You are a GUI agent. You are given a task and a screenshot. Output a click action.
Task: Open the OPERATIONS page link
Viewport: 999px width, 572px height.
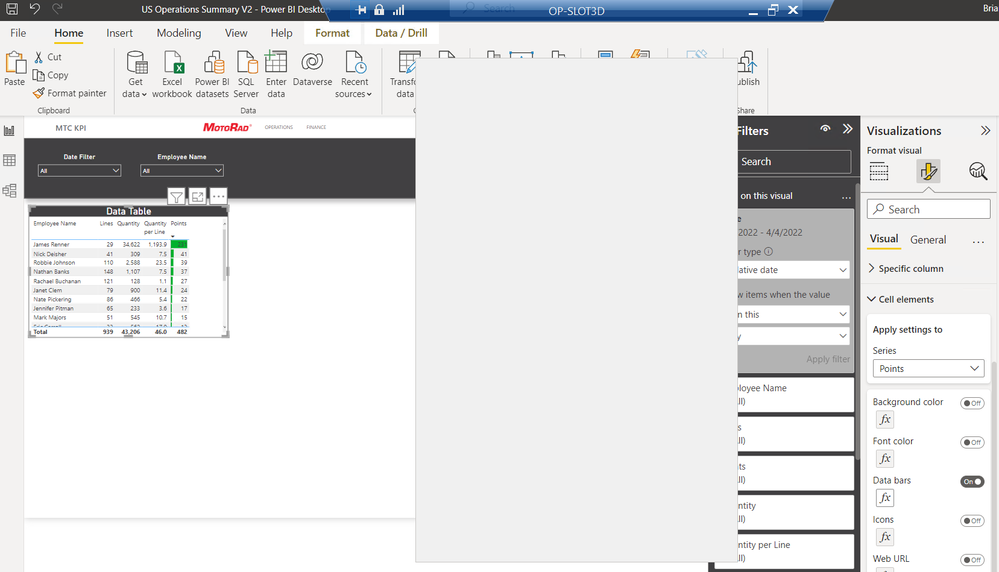click(x=279, y=127)
